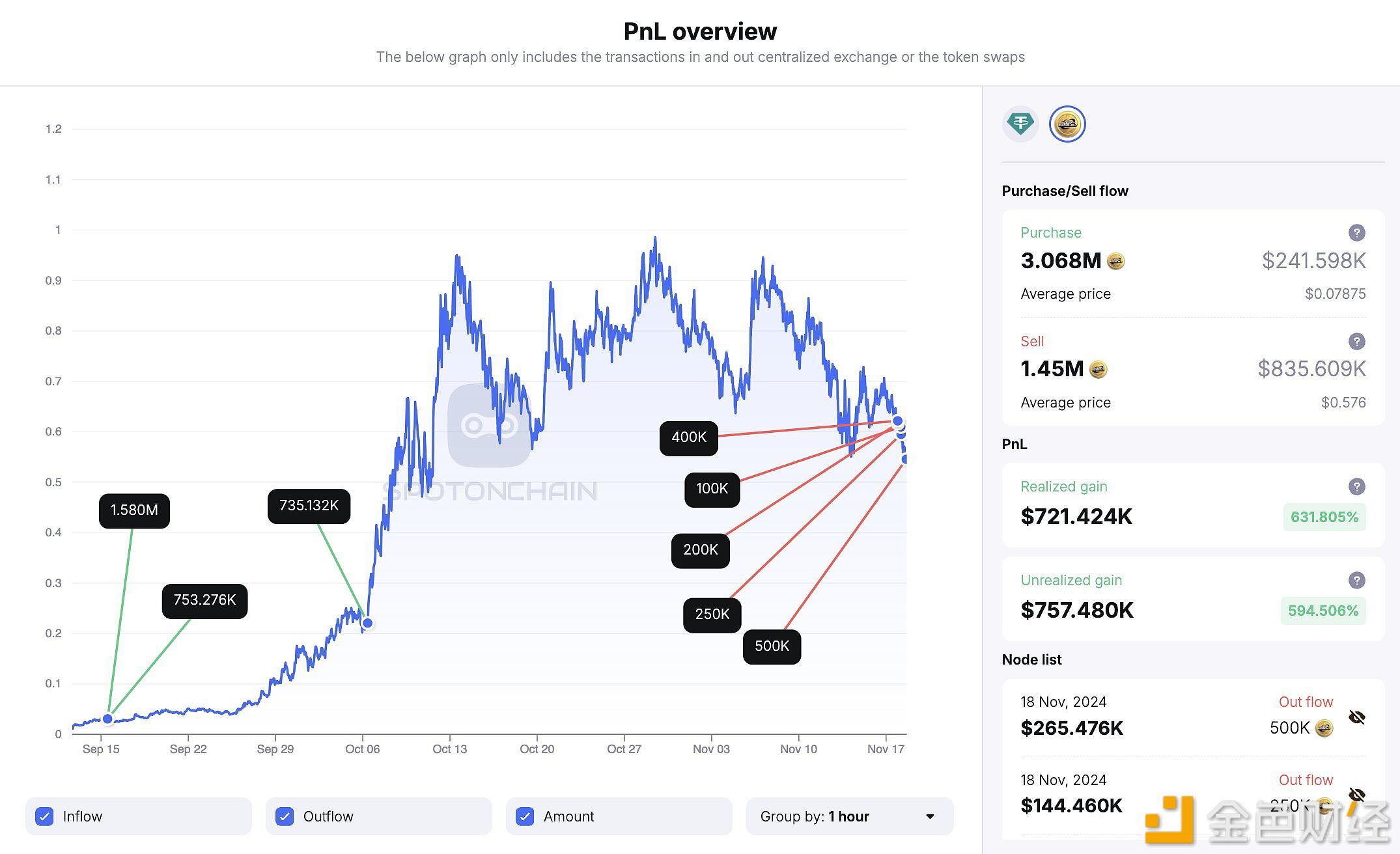
Task: Click the 250K outflow label
Action: [x=712, y=614]
